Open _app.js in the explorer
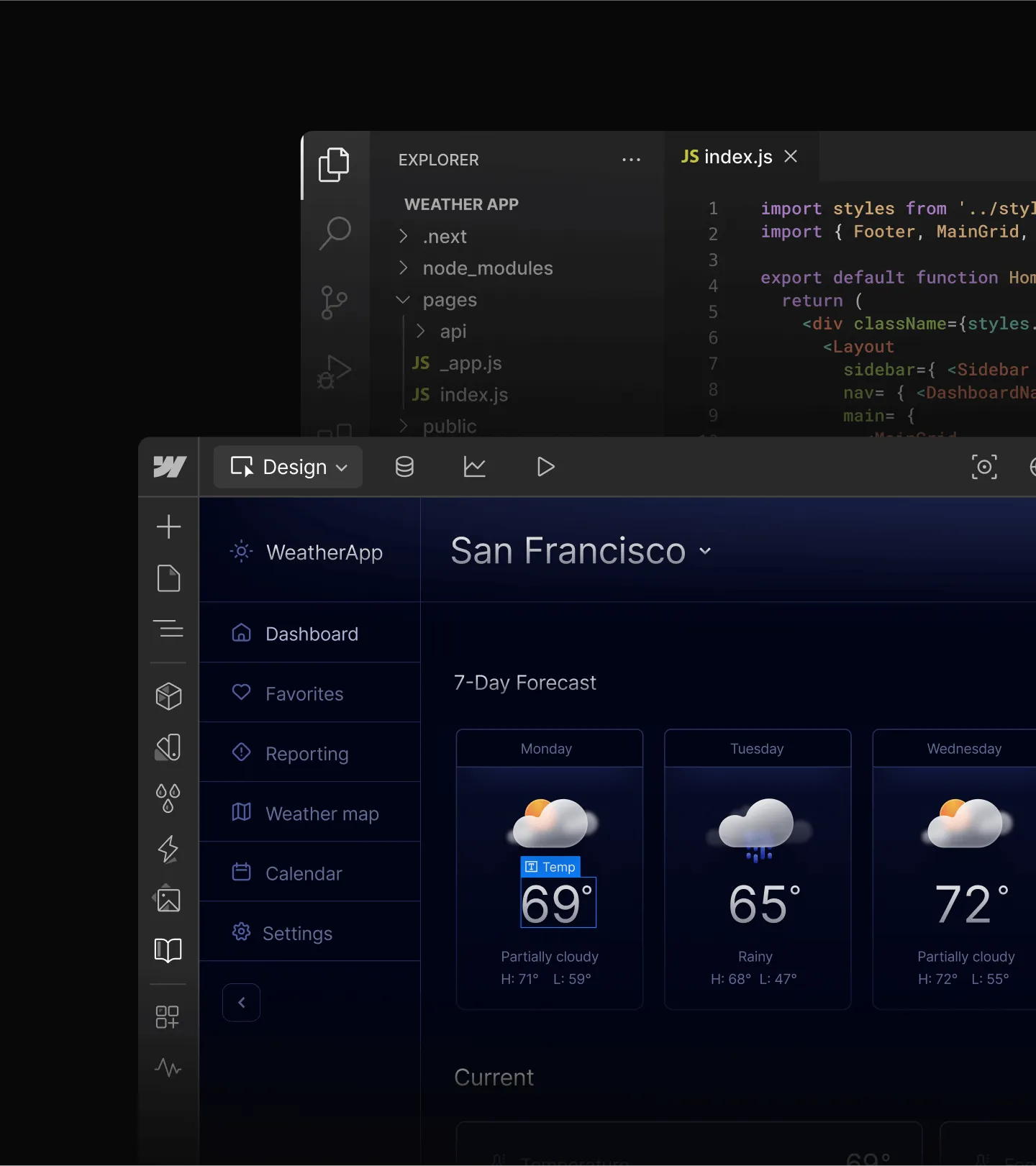The height and width of the screenshot is (1166, 1036). [471, 363]
